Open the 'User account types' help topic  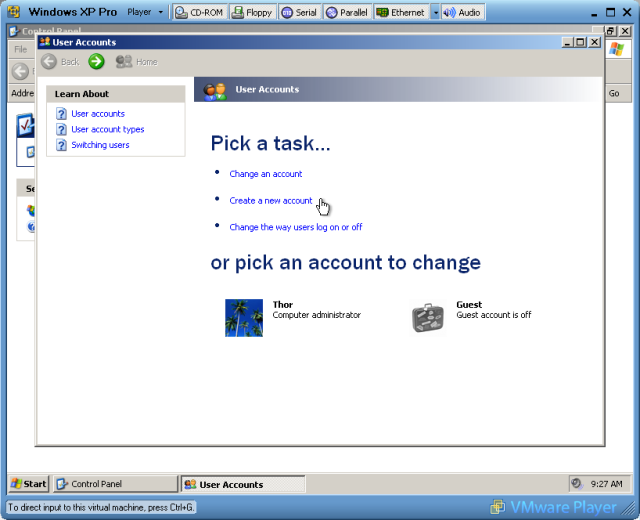coord(108,129)
